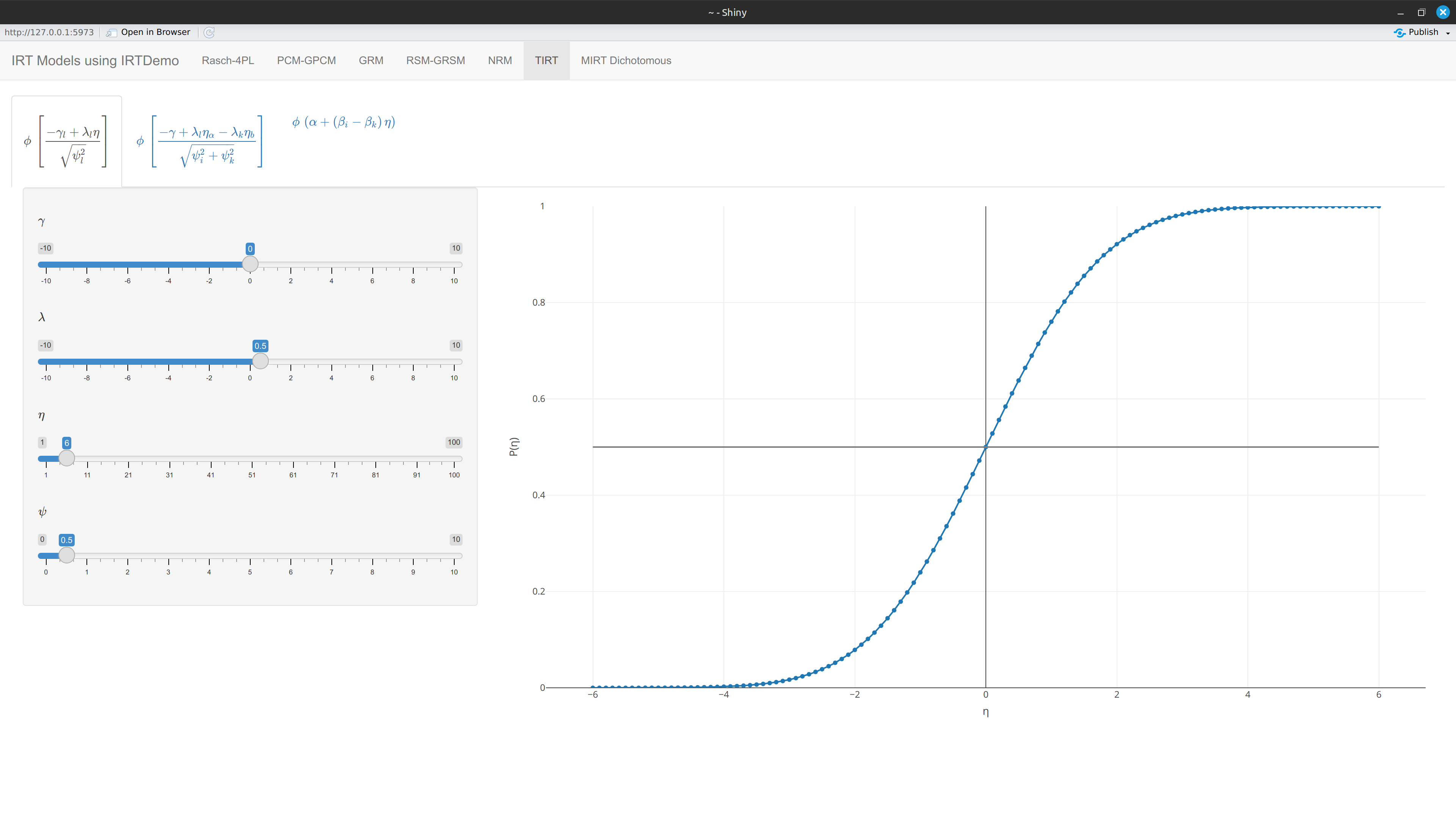Open the φ(α+(βi−βk)η) formula subtab
Screen dimensions: 1456x819
pyautogui.click(x=343, y=122)
